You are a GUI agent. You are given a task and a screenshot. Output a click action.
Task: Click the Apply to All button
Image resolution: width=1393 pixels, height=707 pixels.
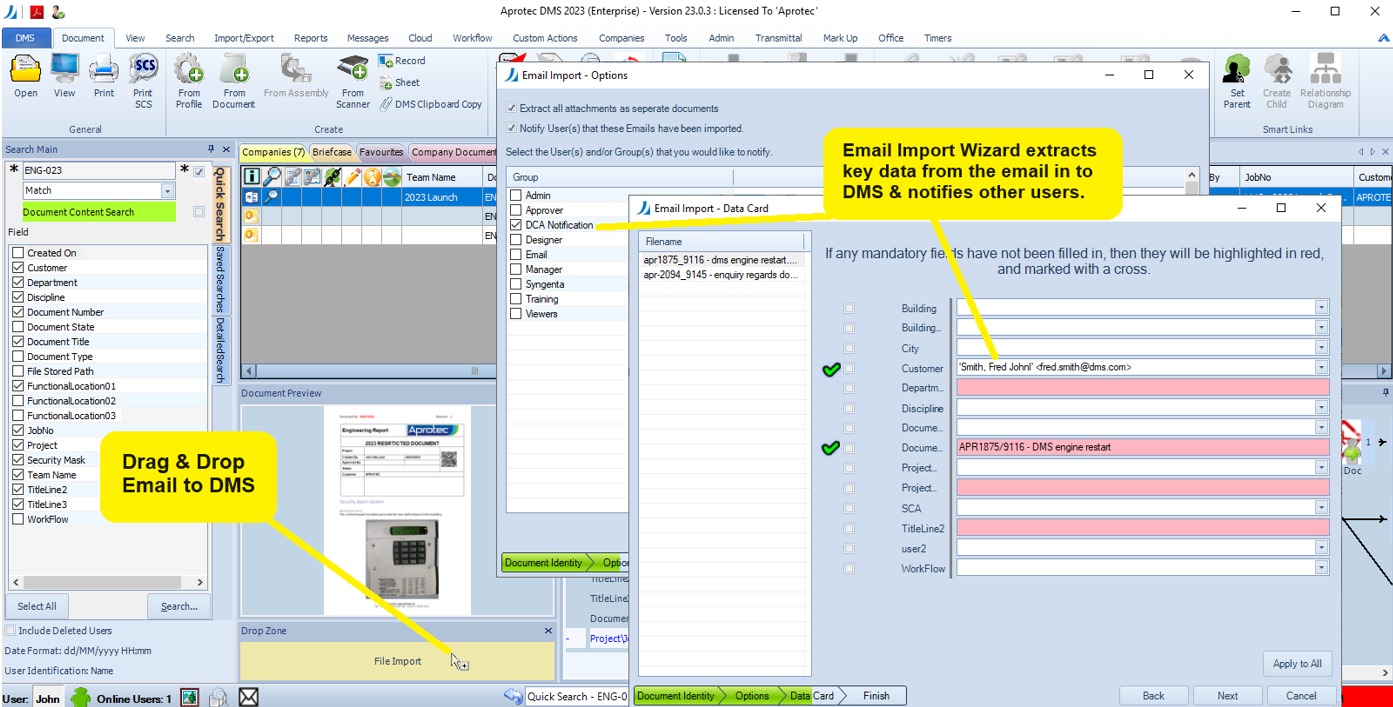click(1297, 663)
